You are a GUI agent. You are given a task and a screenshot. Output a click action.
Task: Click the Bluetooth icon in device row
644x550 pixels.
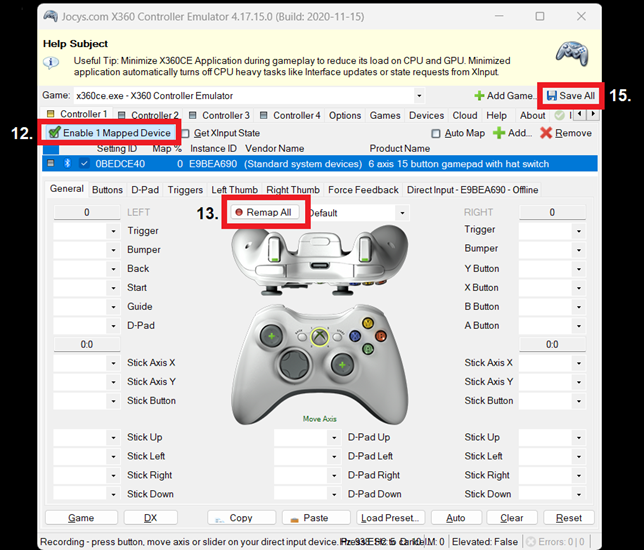pos(67,163)
